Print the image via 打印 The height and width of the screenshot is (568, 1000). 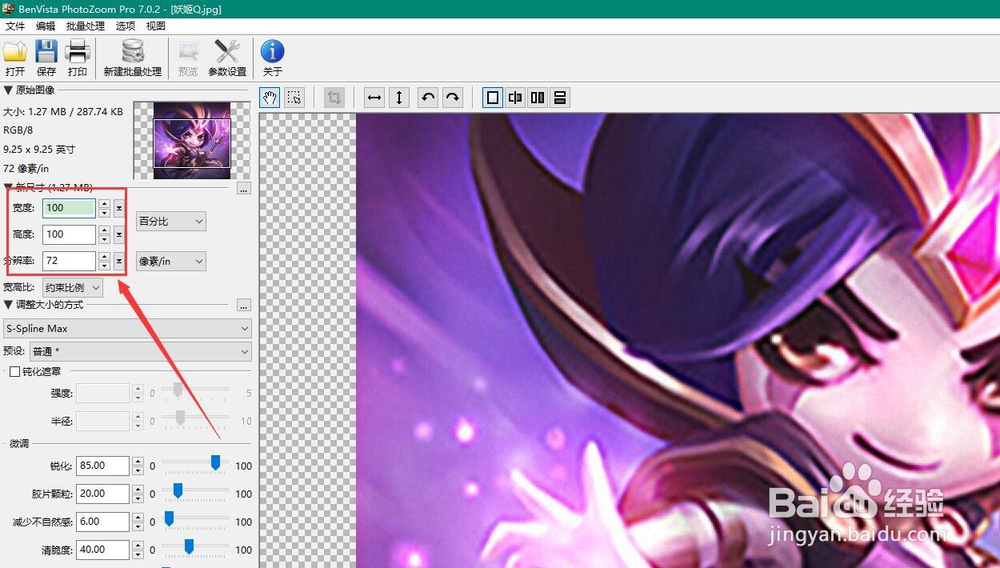(77, 58)
